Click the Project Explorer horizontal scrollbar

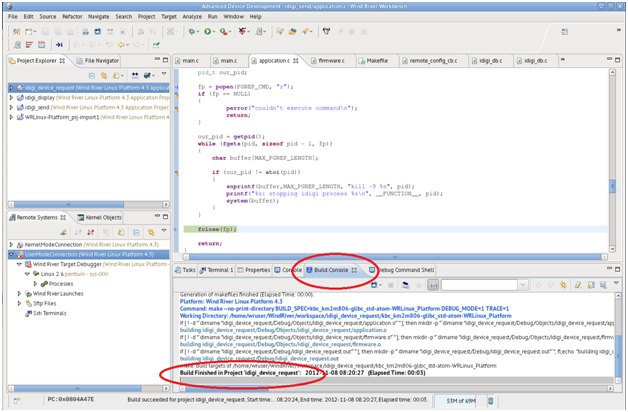point(89,204)
